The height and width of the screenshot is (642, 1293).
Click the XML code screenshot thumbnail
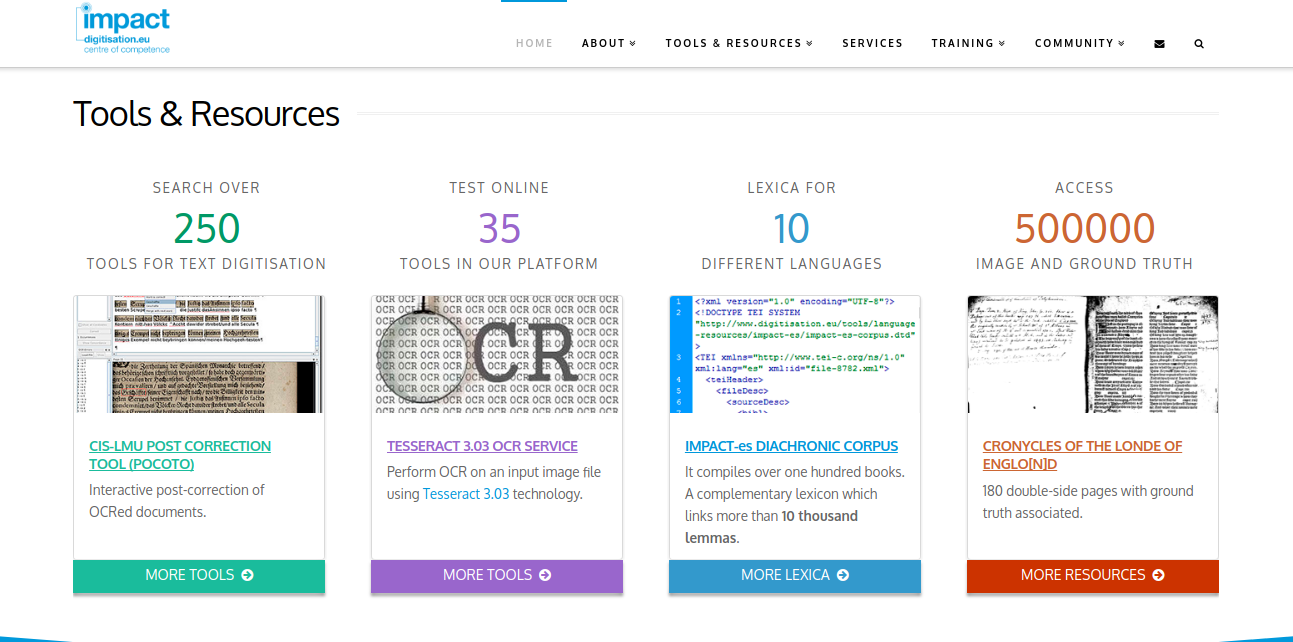coord(795,354)
